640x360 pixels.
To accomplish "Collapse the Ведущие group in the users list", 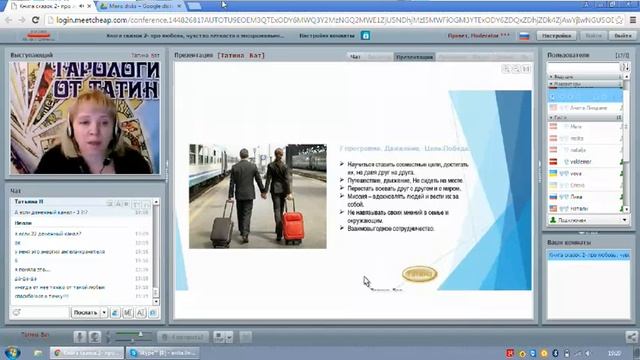I will pyautogui.click(x=585, y=77).
